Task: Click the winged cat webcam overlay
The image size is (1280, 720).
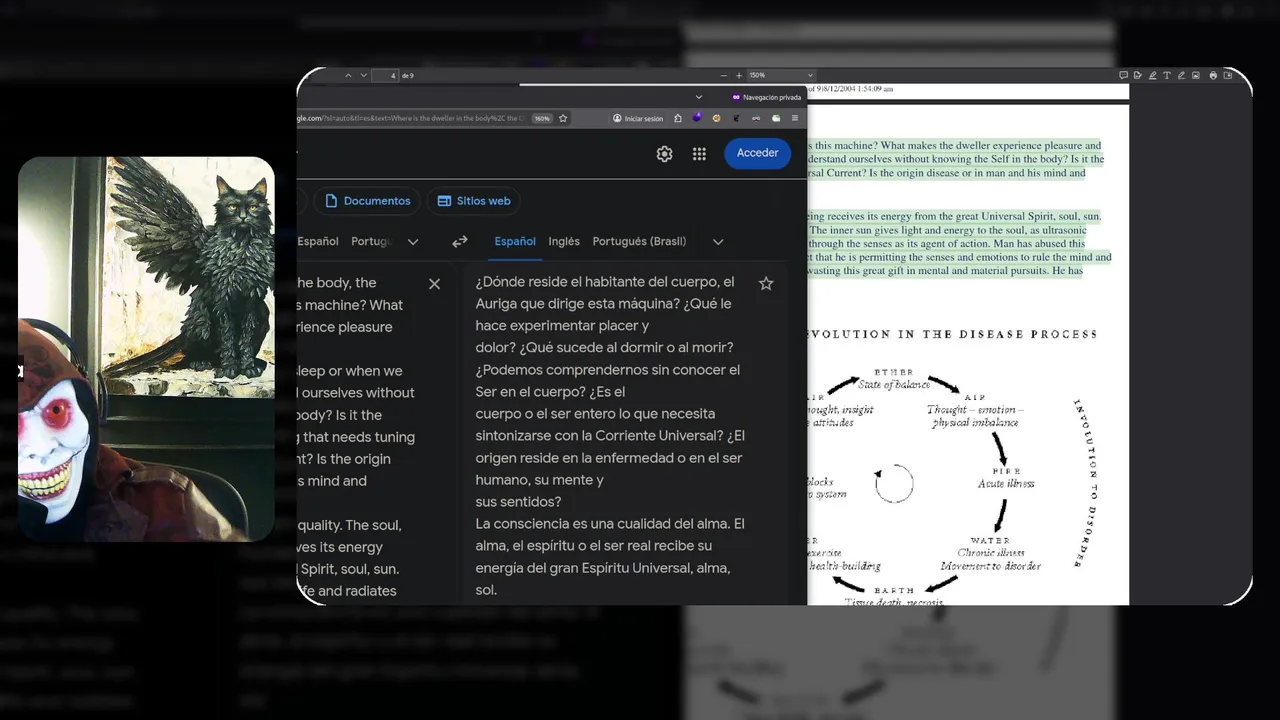Action: coord(146,349)
